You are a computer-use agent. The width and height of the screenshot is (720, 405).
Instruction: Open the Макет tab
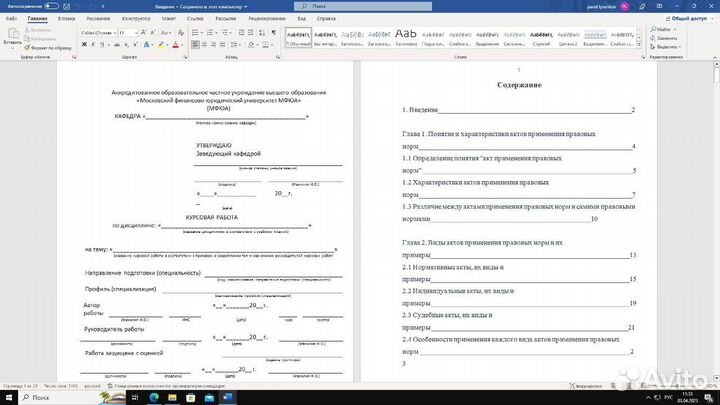point(169,19)
